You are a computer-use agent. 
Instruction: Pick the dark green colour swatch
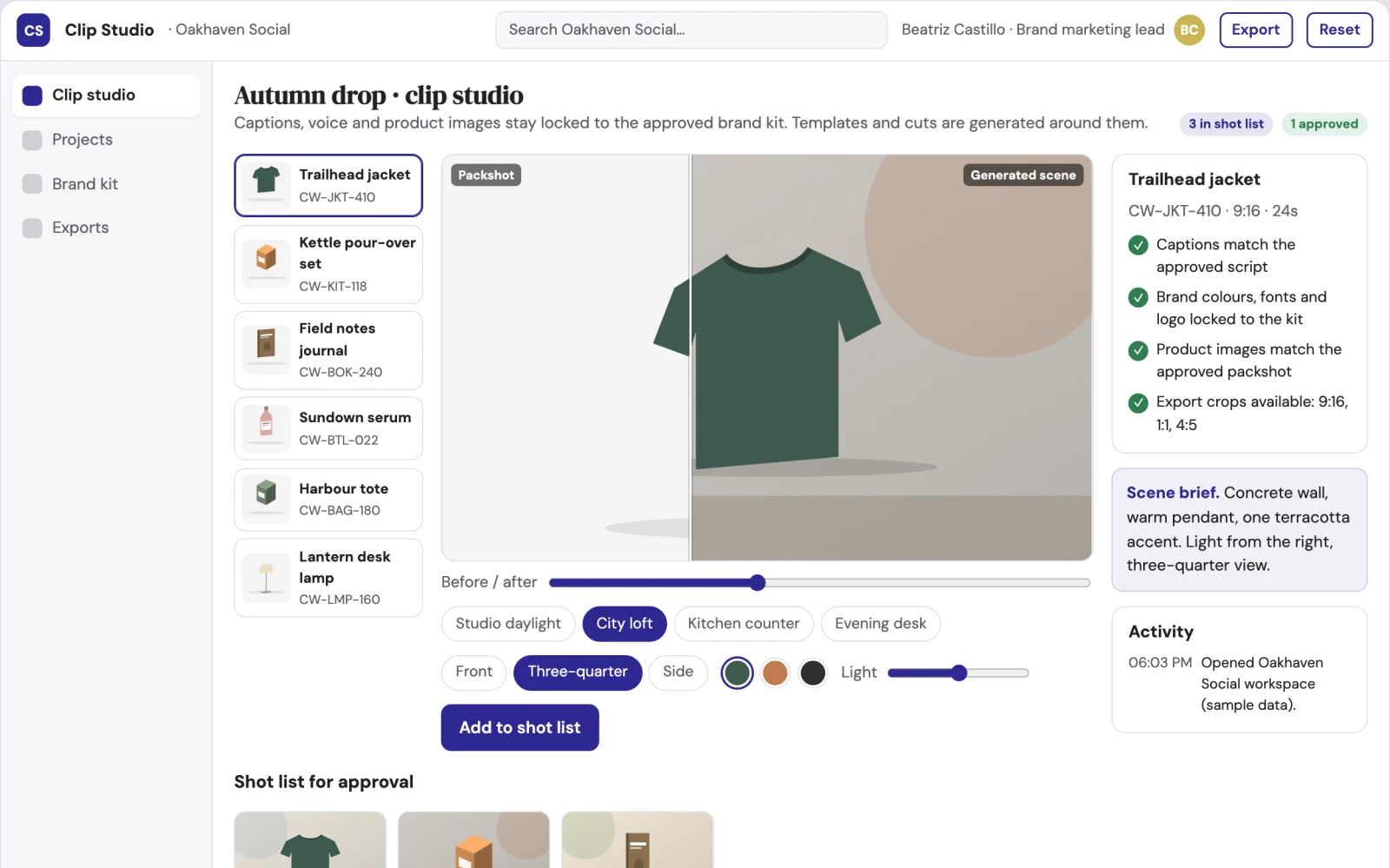coord(737,673)
